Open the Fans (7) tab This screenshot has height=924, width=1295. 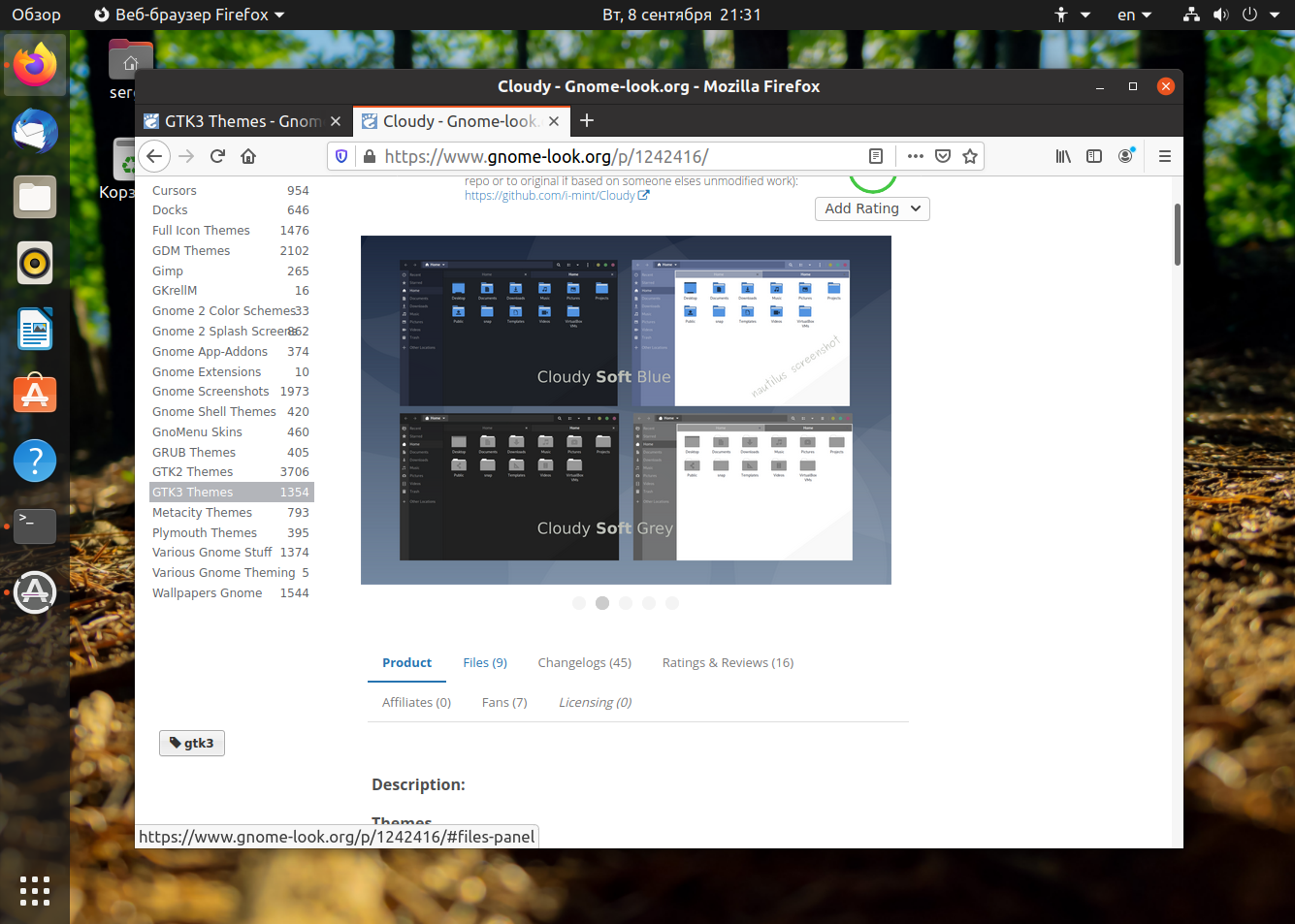[x=504, y=703]
